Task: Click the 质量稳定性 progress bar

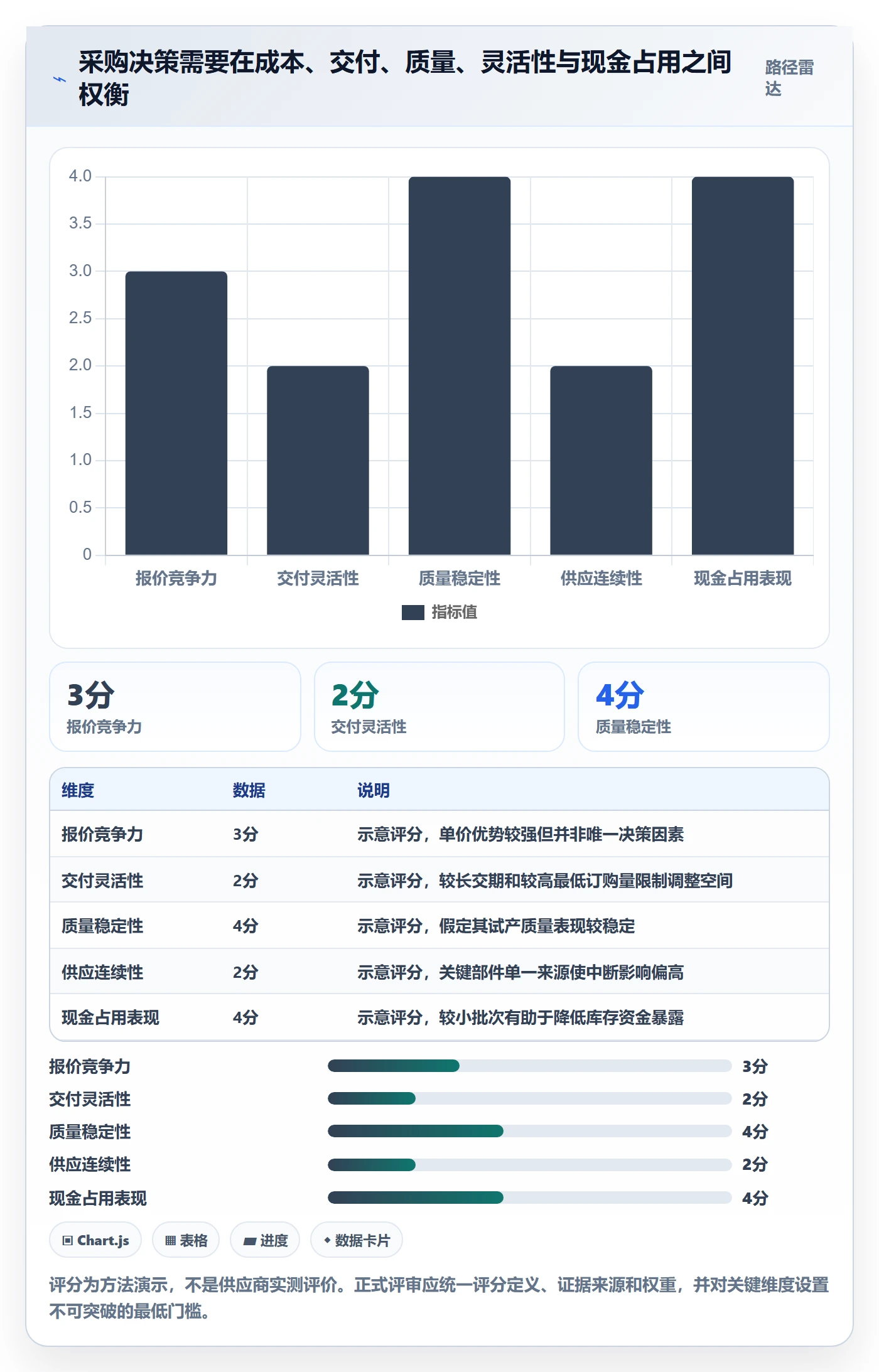Action: click(x=530, y=1131)
